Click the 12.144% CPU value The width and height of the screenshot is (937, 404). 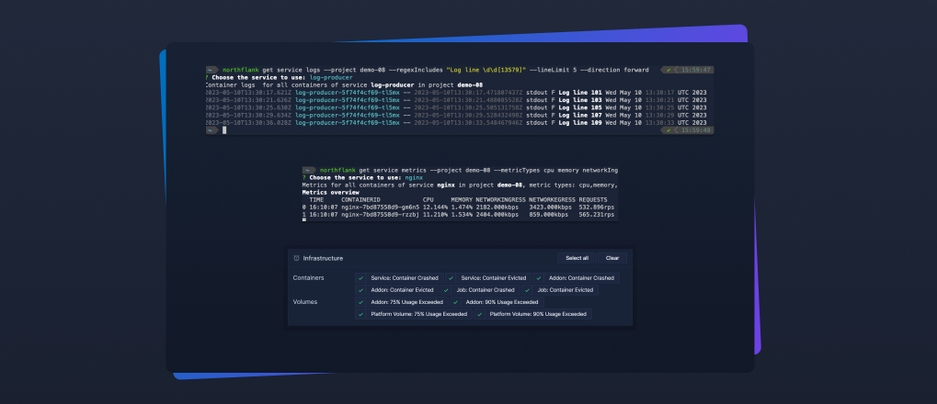[x=436, y=207]
